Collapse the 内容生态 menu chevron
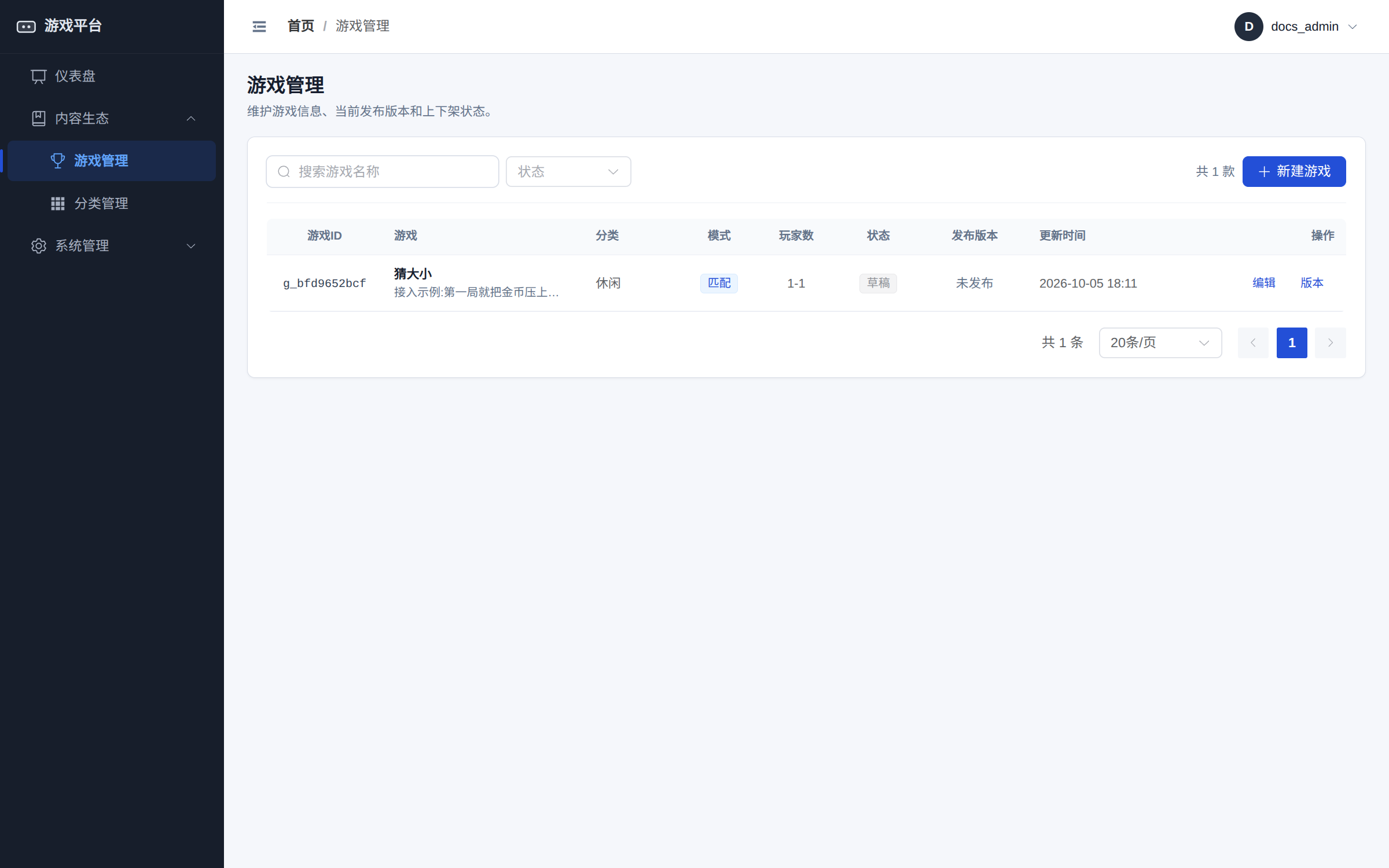 191,119
